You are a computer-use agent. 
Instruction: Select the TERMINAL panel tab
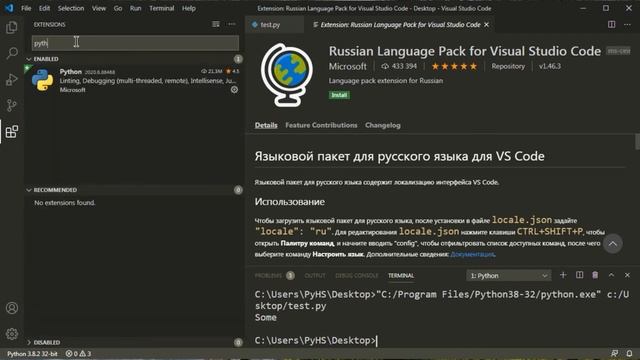[x=401, y=276]
